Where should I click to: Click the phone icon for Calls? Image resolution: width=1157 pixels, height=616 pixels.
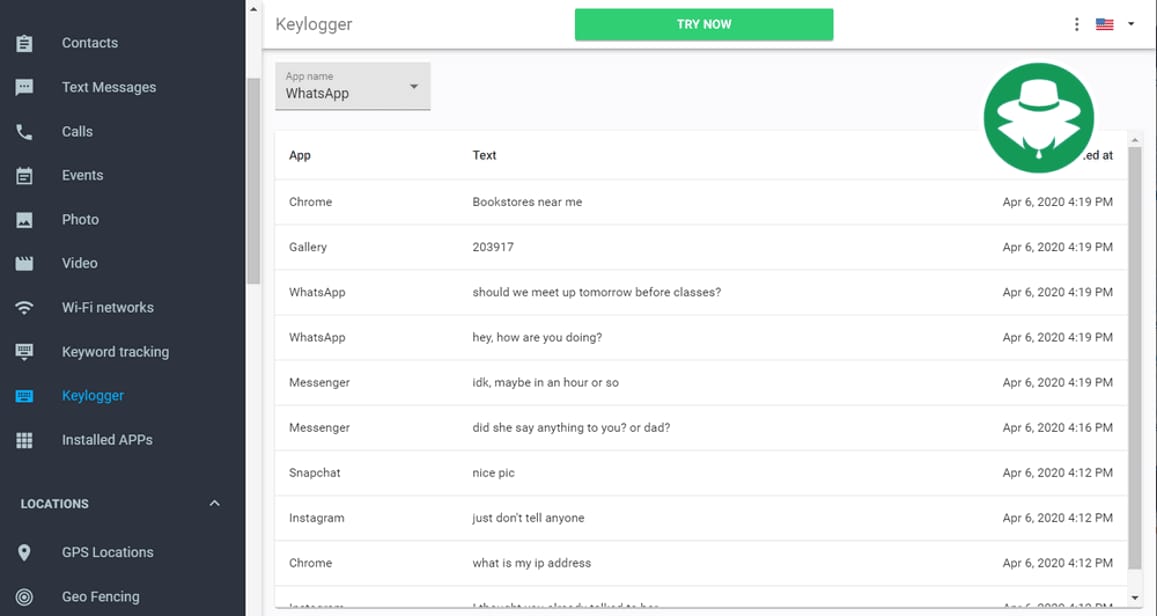tap(24, 131)
